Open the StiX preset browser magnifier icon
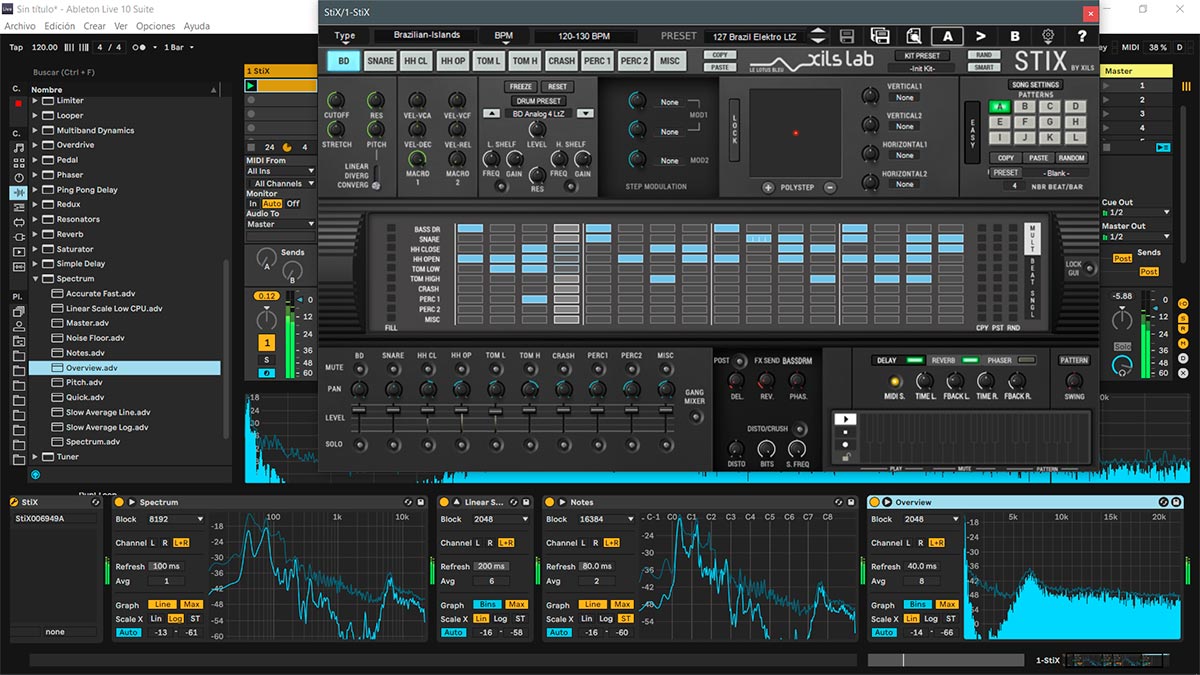The height and width of the screenshot is (675, 1200). click(x=914, y=36)
